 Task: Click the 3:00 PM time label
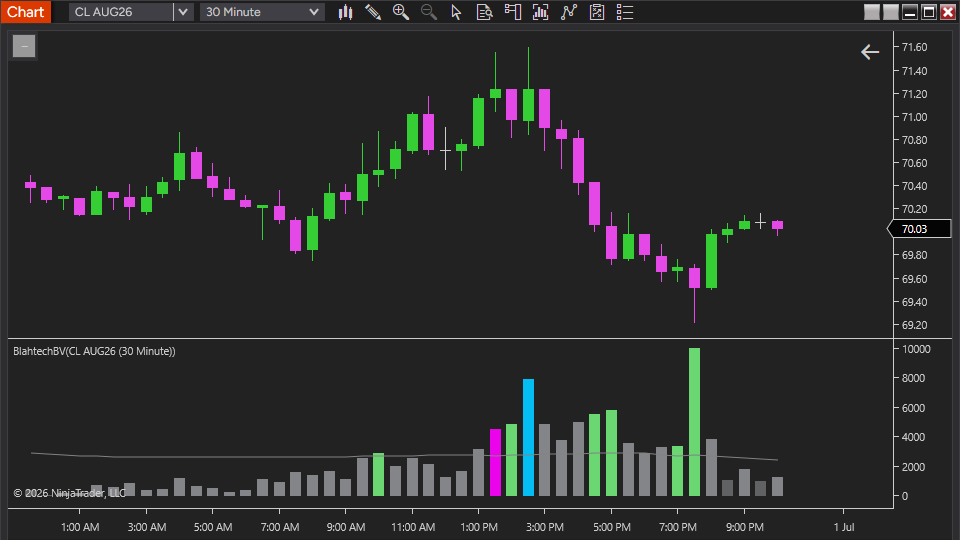coord(545,527)
